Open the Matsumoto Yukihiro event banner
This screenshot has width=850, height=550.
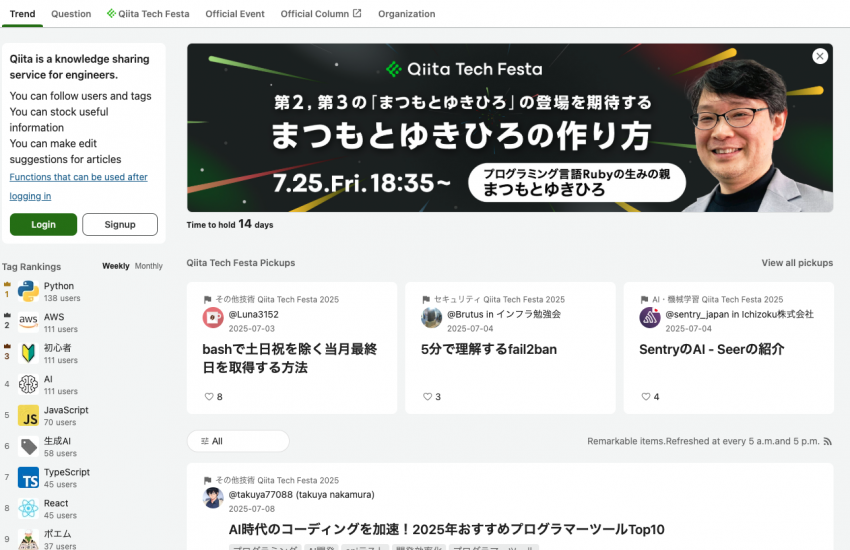click(x=510, y=128)
